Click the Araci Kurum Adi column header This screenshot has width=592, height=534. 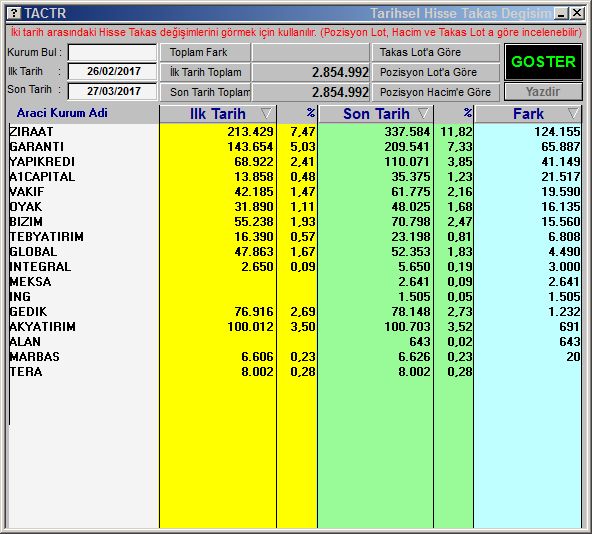pos(62,113)
